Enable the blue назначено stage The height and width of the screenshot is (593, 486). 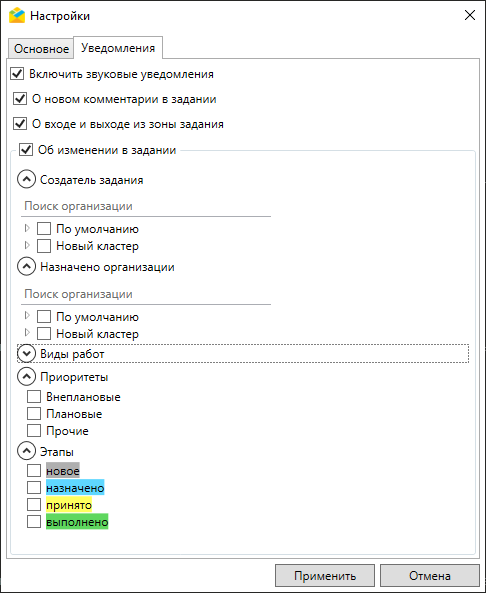coord(34,488)
